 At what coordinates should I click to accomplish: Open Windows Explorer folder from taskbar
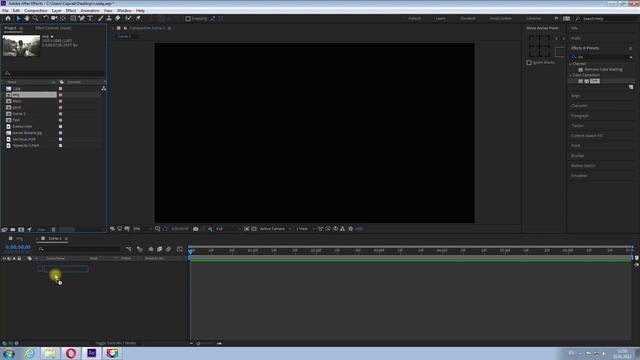coord(50,353)
